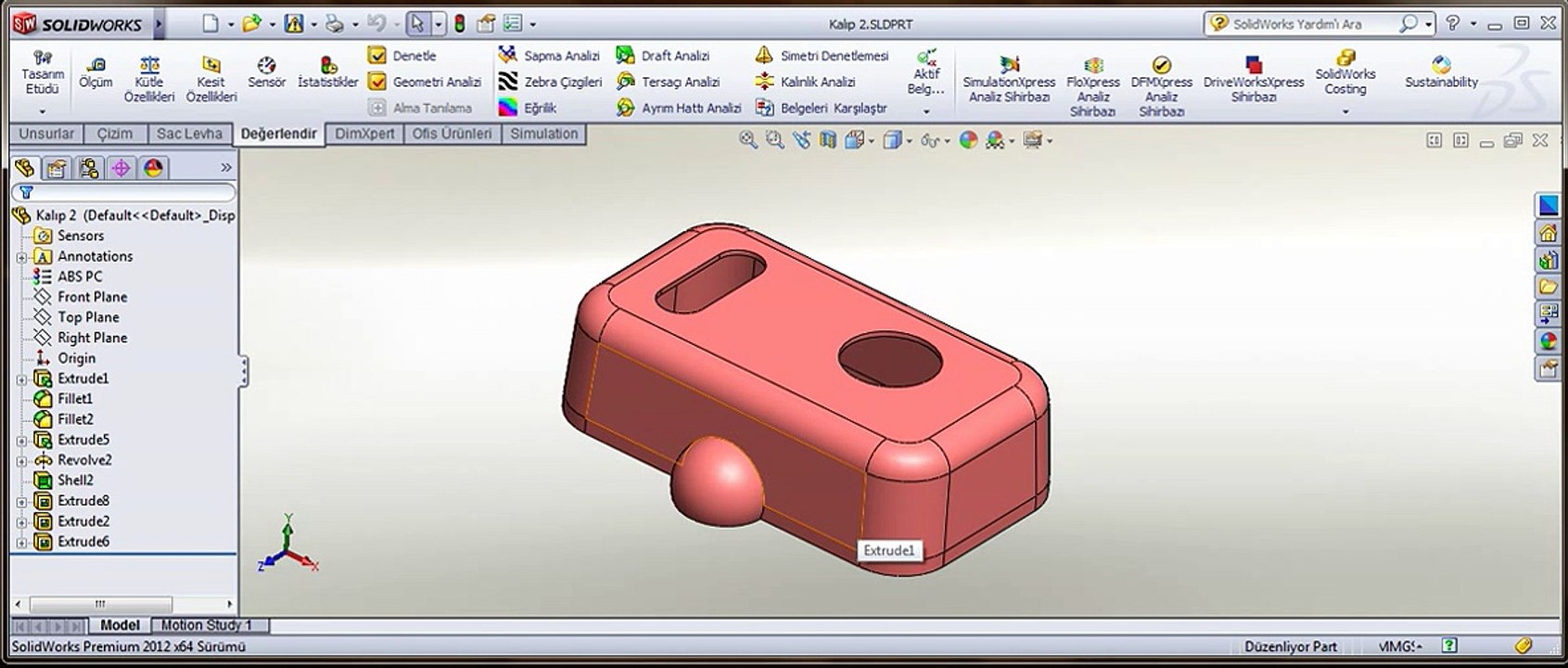
Task: Open the PropertyManager tab
Action: pos(57,168)
